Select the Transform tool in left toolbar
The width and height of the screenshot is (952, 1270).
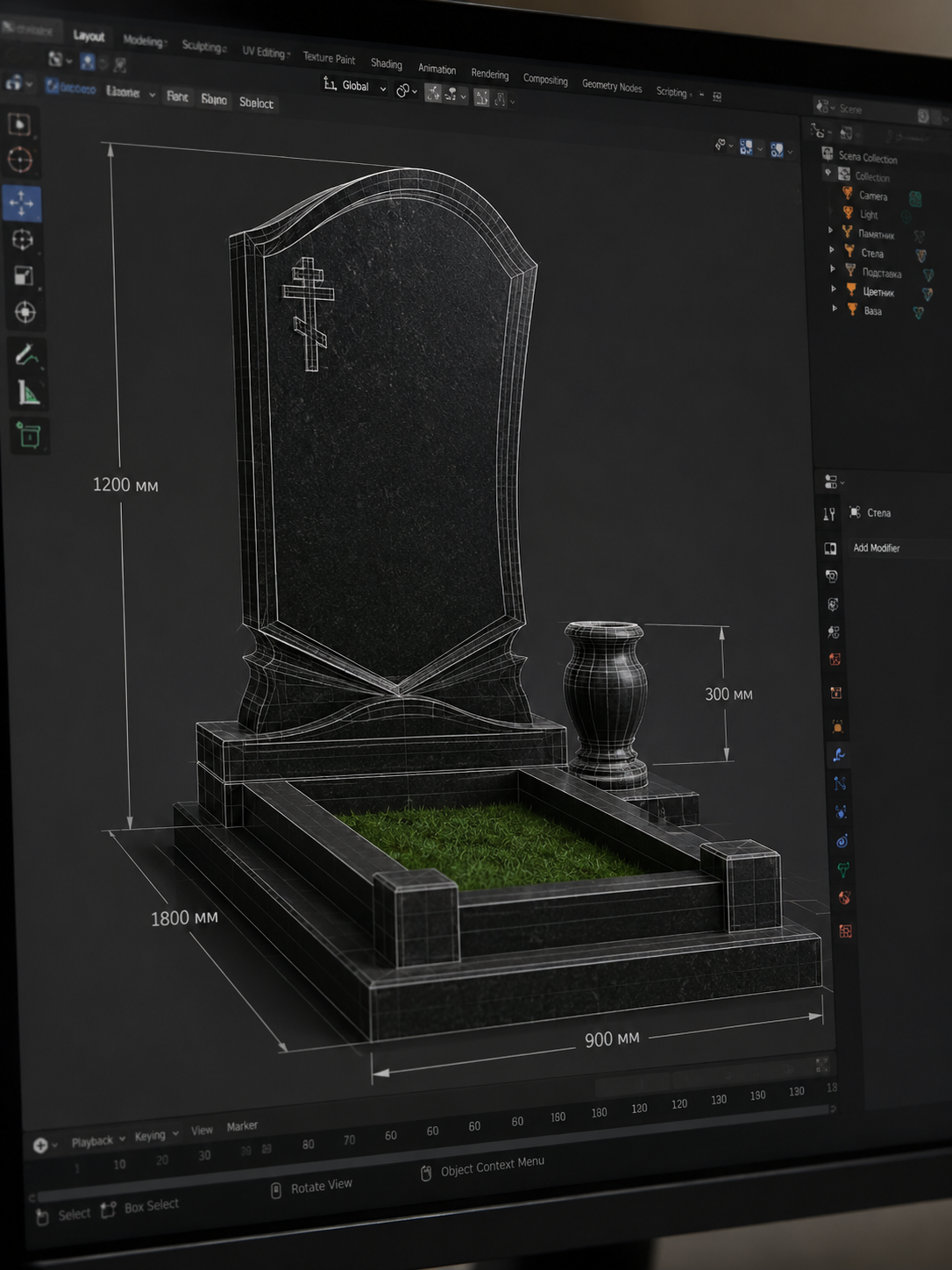click(x=25, y=312)
